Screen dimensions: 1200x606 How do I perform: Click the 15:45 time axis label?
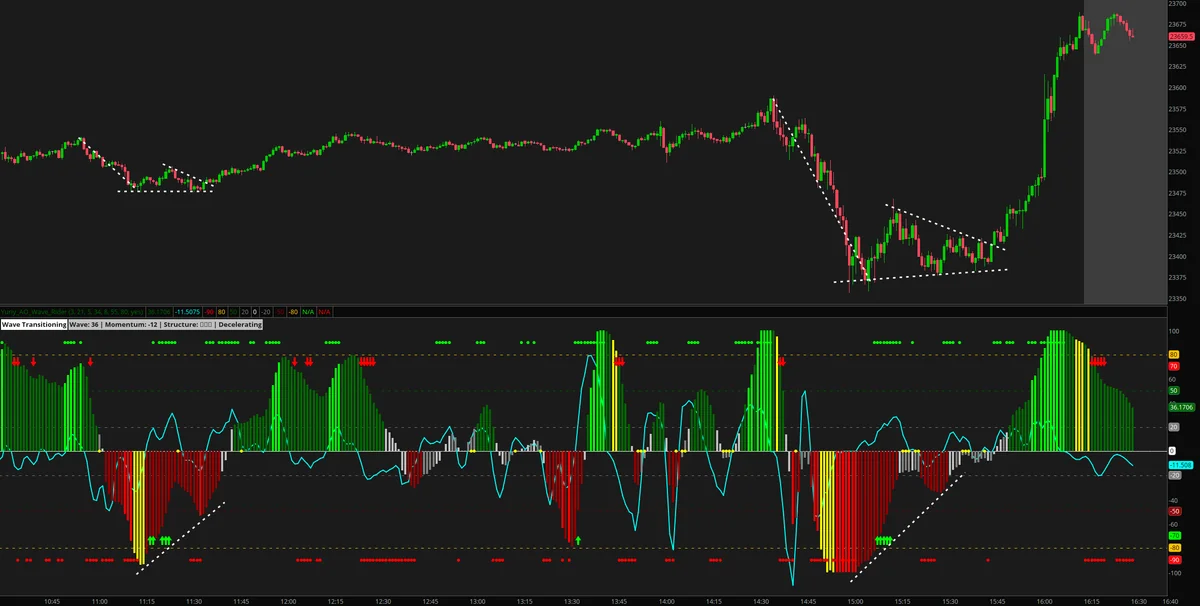(x=997, y=601)
